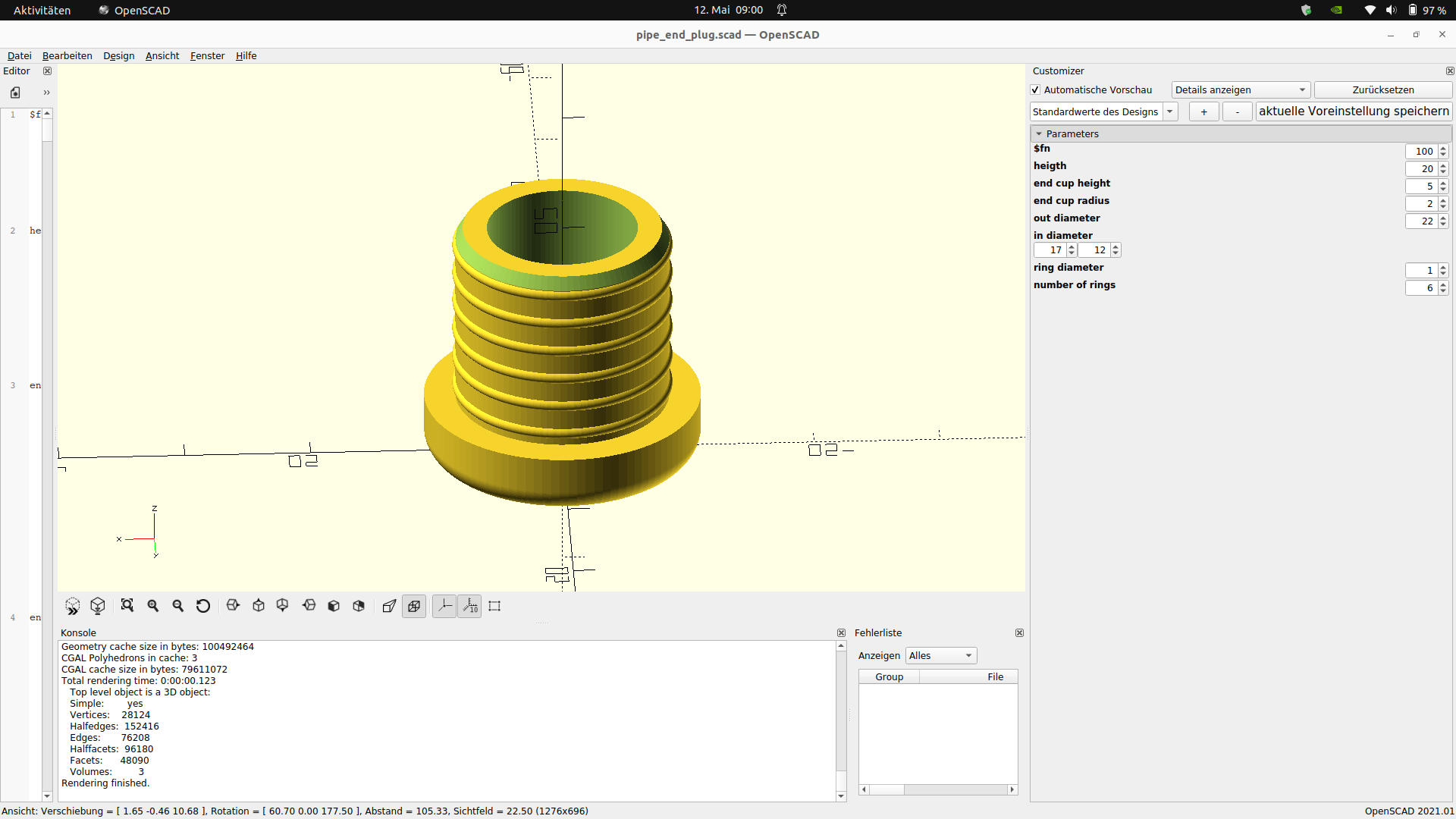Switch to top view cube icon
1456x819 pixels.
(257, 606)
